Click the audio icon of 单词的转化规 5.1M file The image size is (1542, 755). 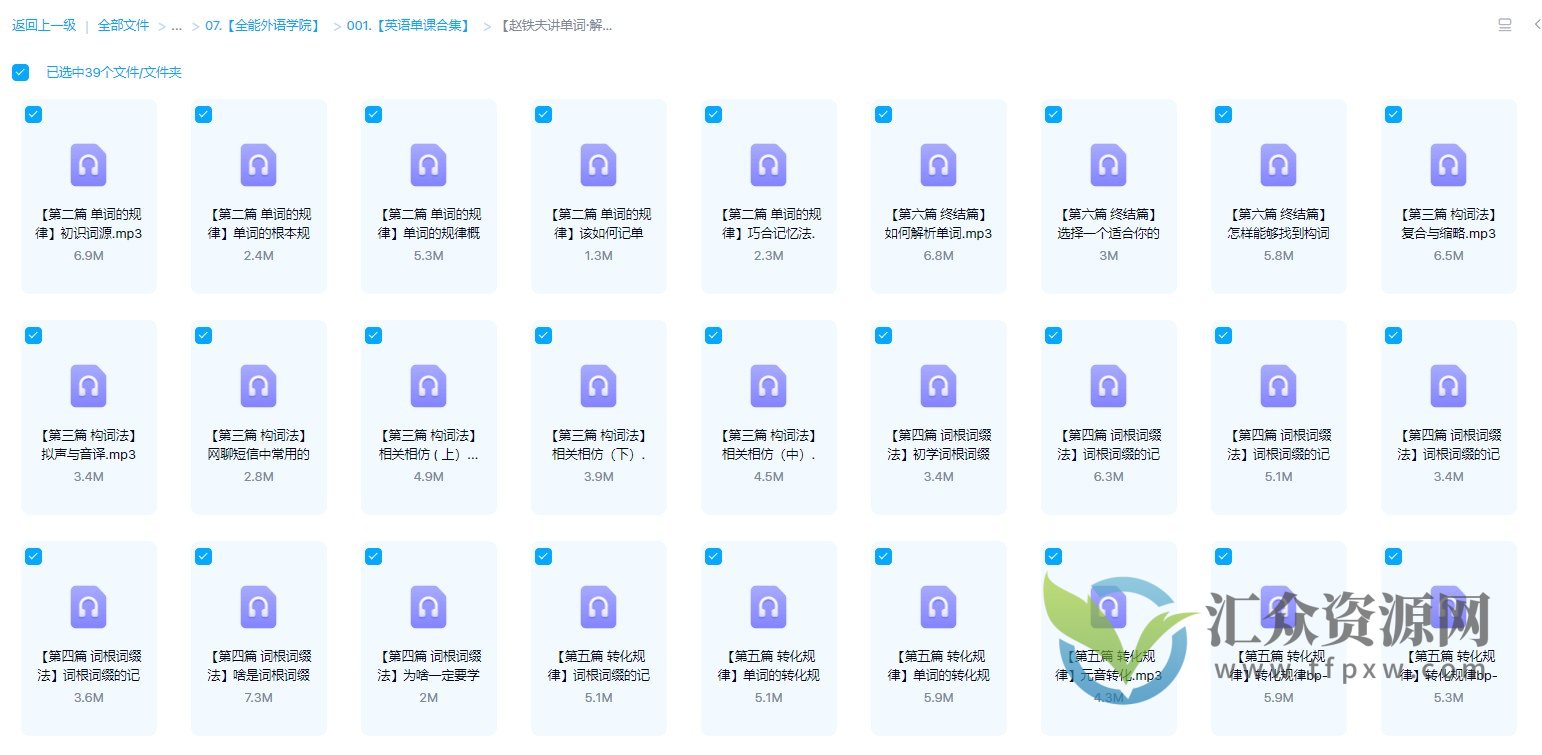click(768, 607)
